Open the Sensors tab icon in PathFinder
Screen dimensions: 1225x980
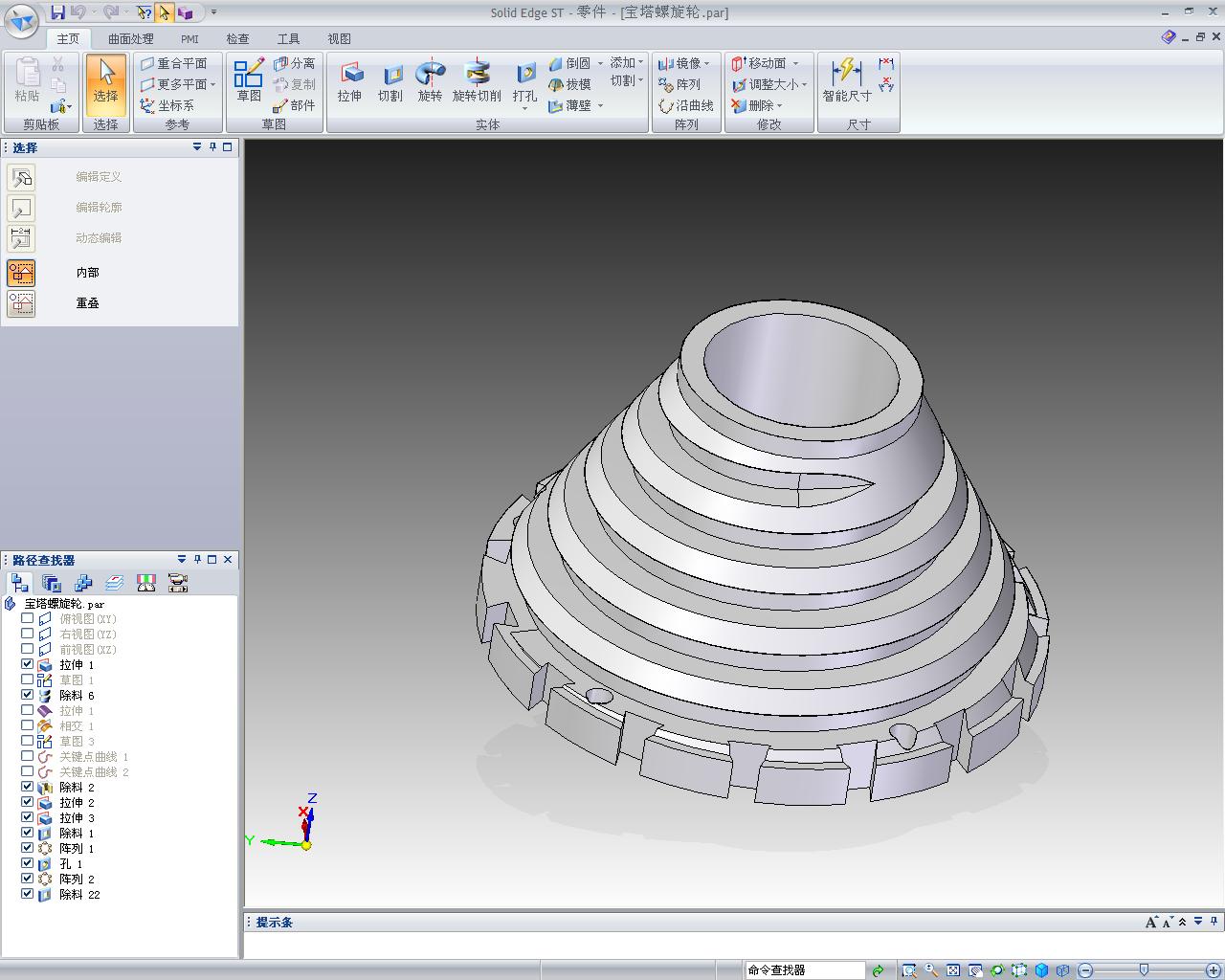(x=146, y=583)
